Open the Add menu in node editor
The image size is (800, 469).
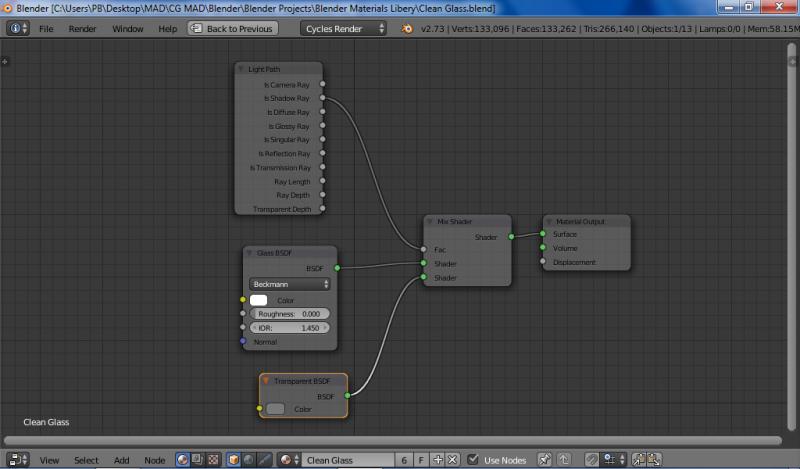click(x=121, y=460)
